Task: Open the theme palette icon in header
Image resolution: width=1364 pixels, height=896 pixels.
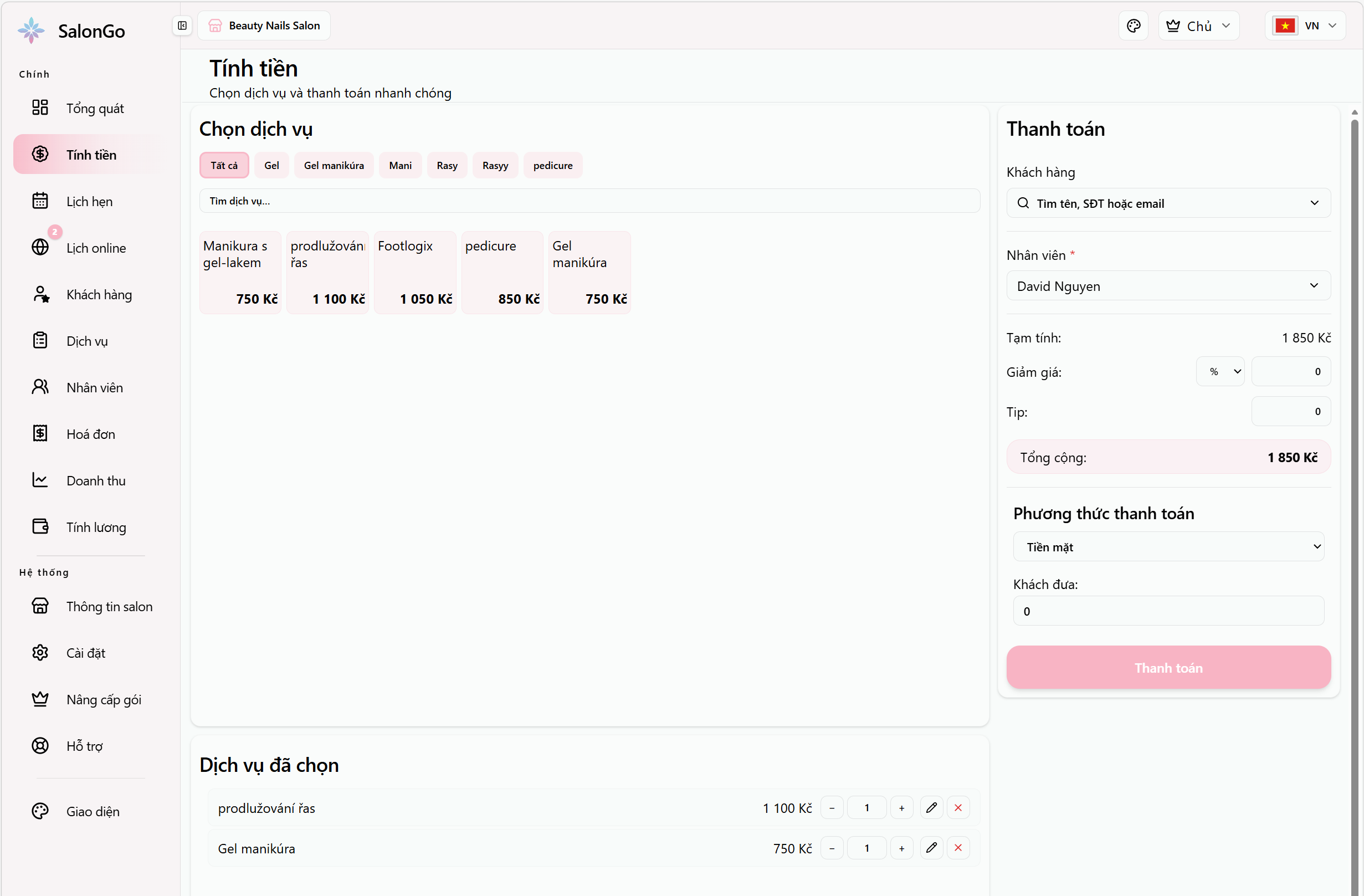Action: (1133, 26)
